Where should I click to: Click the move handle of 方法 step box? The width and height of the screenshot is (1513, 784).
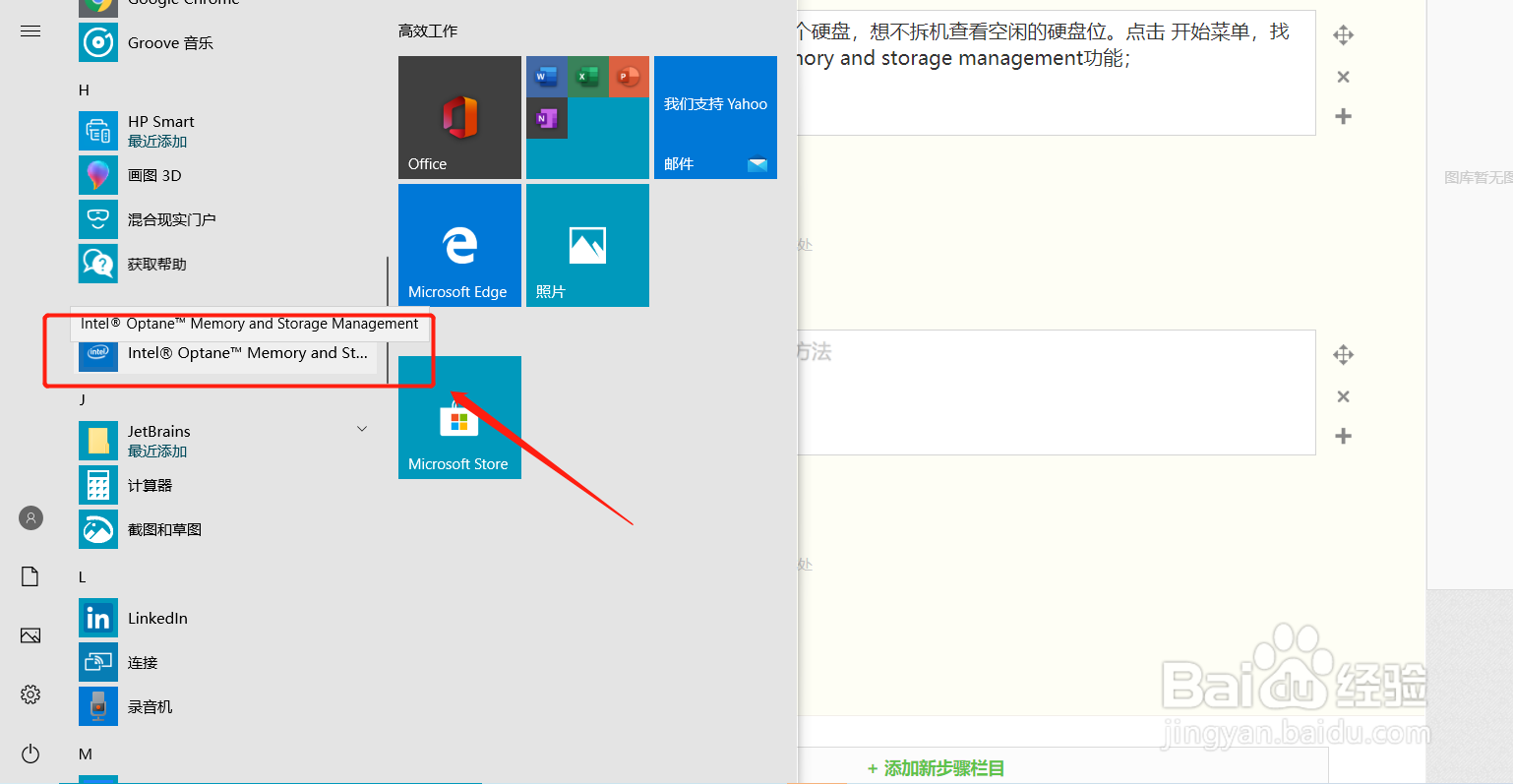tap(1343, 355)
